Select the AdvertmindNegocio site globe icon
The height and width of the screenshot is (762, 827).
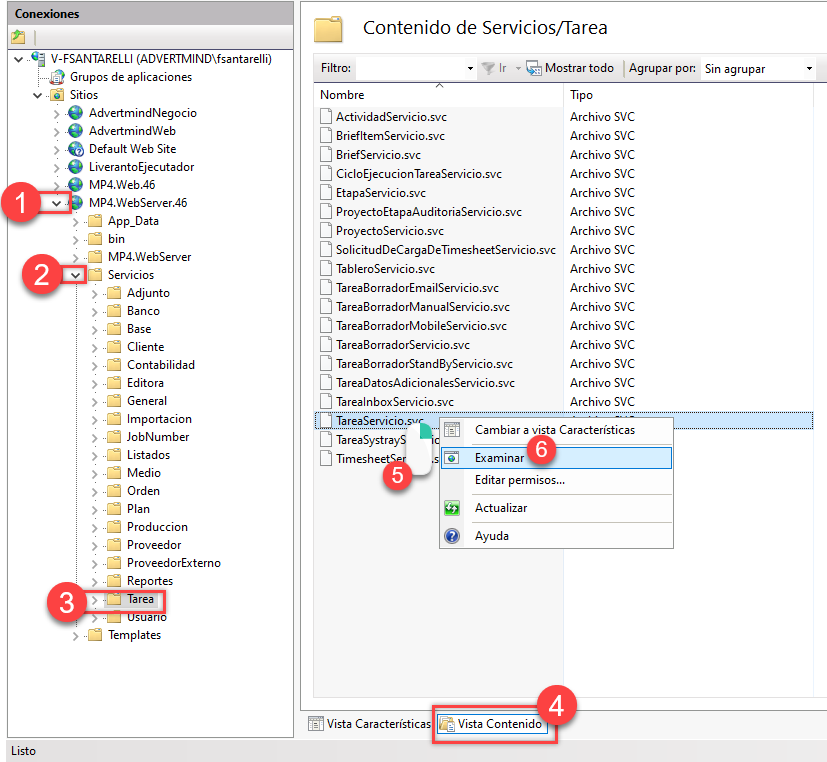coord(76,113)
